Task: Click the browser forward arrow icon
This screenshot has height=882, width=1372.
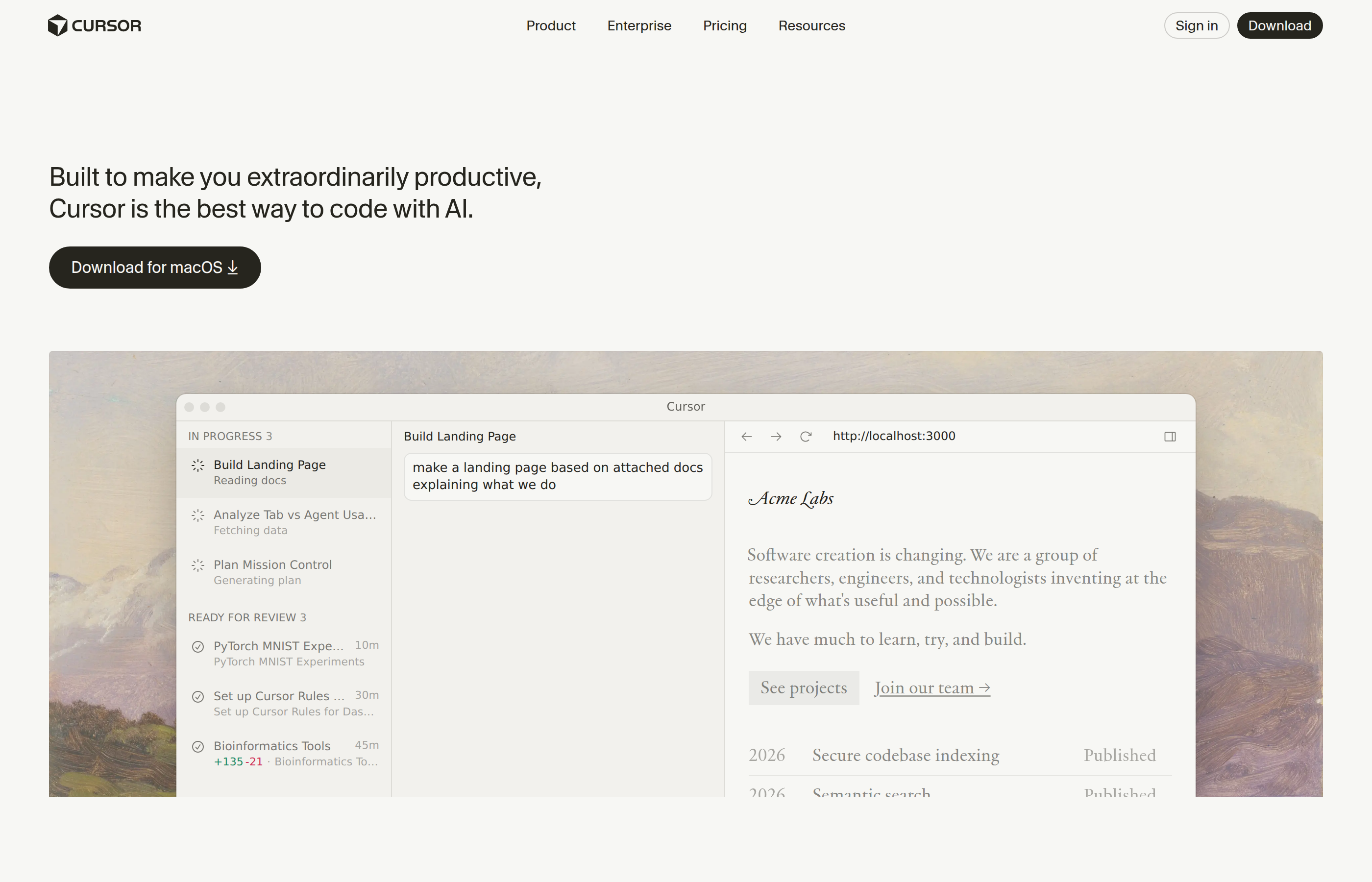Action: pyautogui.click(x=776, y=437)
